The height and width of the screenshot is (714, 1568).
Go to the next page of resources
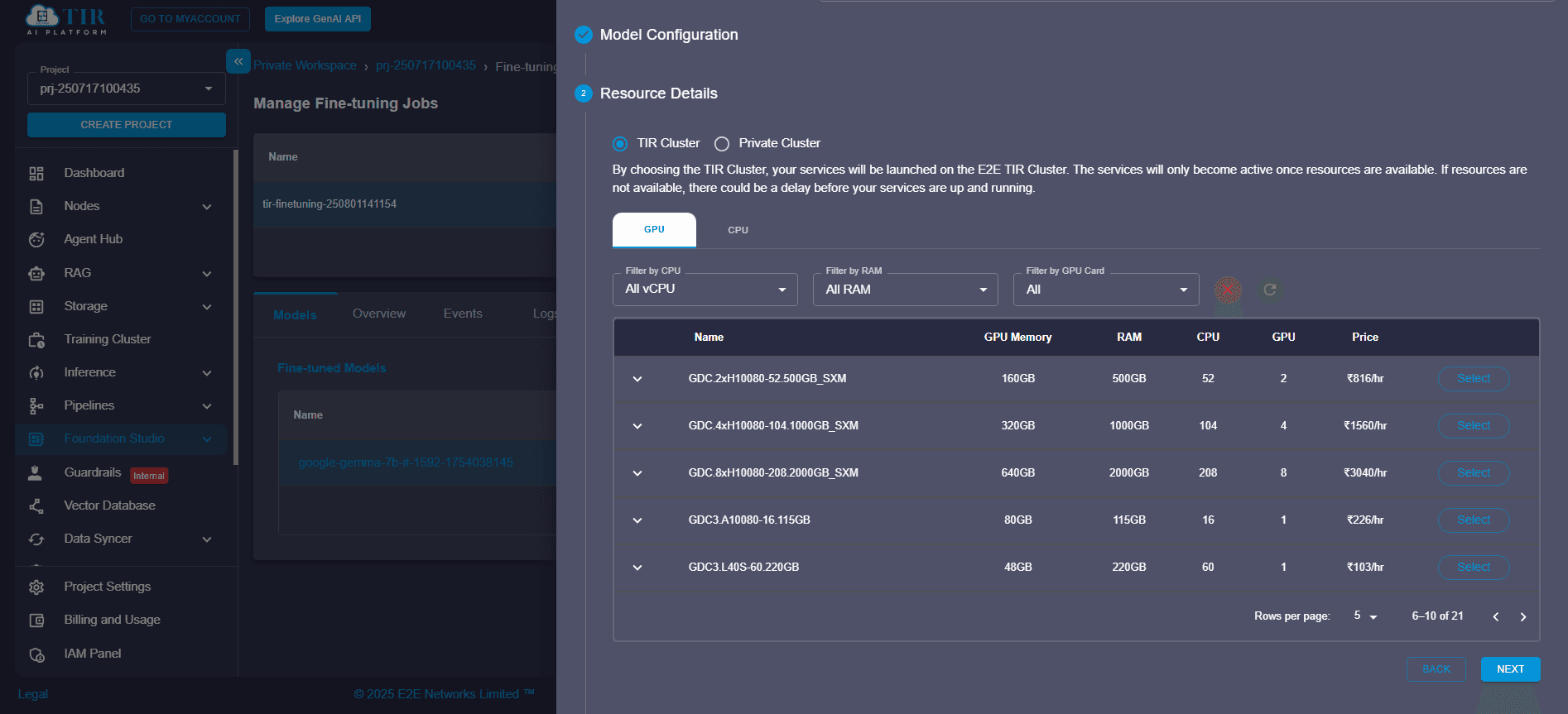pyautogui.click(x=1523, y=616)
